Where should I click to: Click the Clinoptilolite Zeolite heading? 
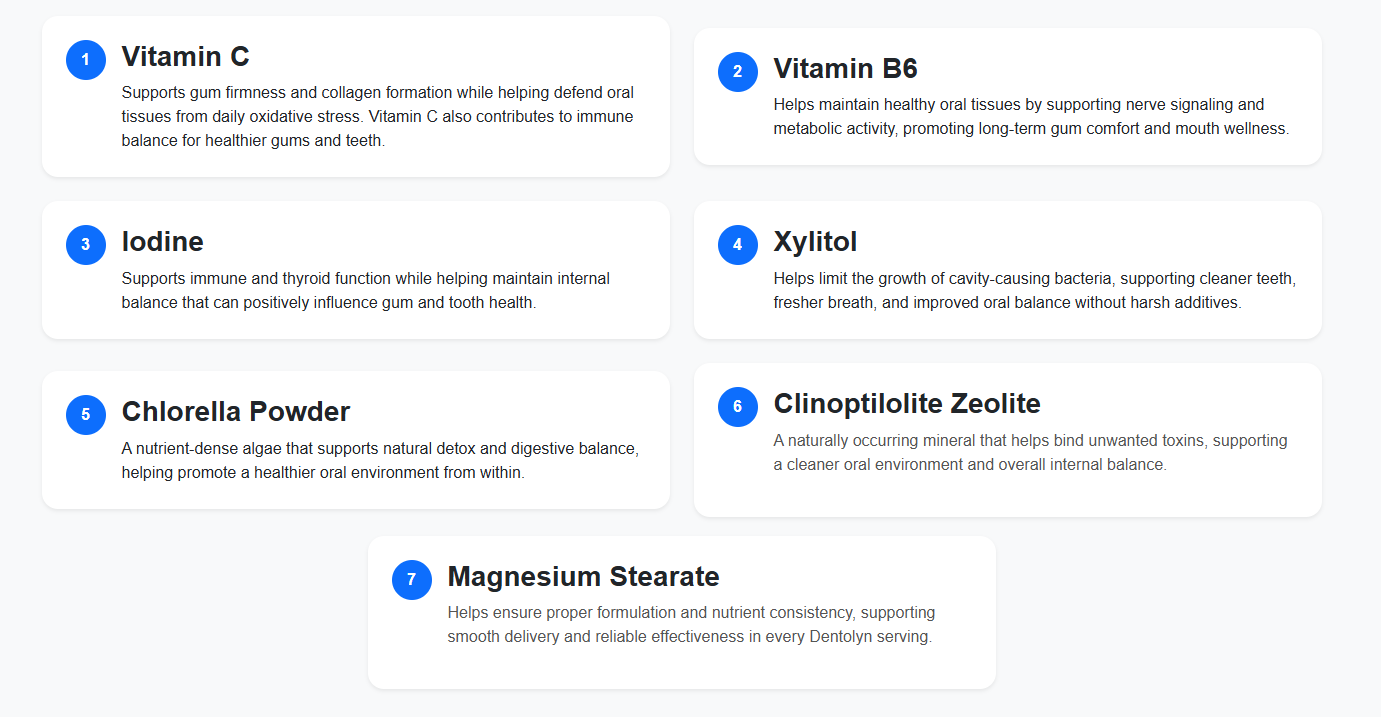[907, 403]
